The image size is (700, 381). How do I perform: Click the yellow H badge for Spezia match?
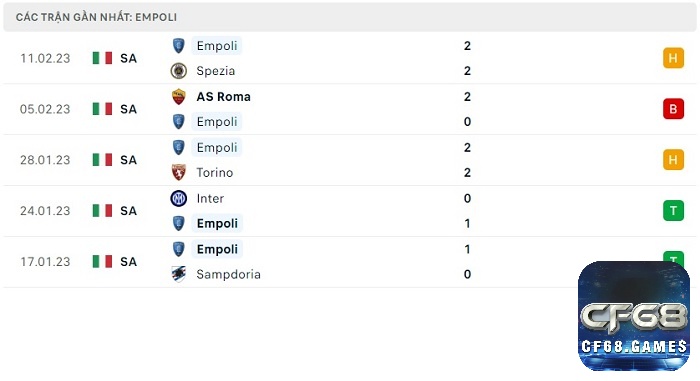pos(673,58)
